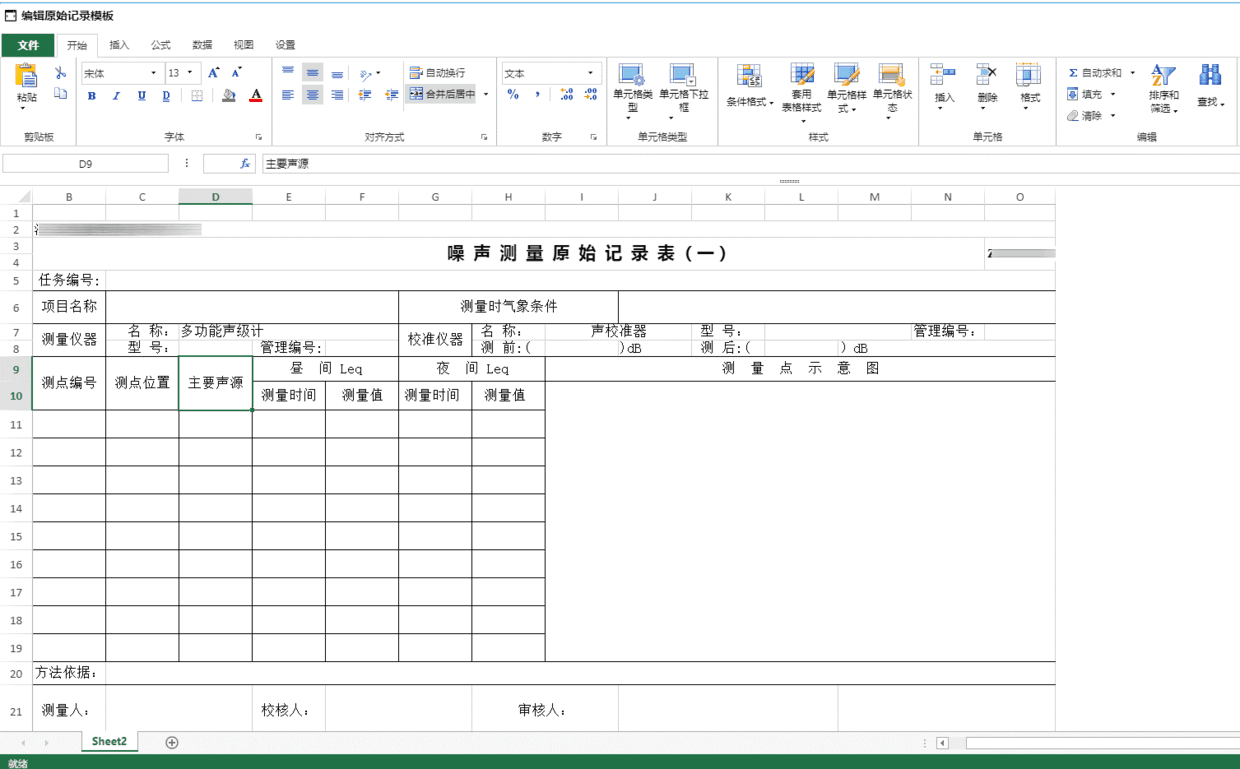This screenshot has height=769, width=1240.
Task: Click the Align left icon
Action: 288,95
